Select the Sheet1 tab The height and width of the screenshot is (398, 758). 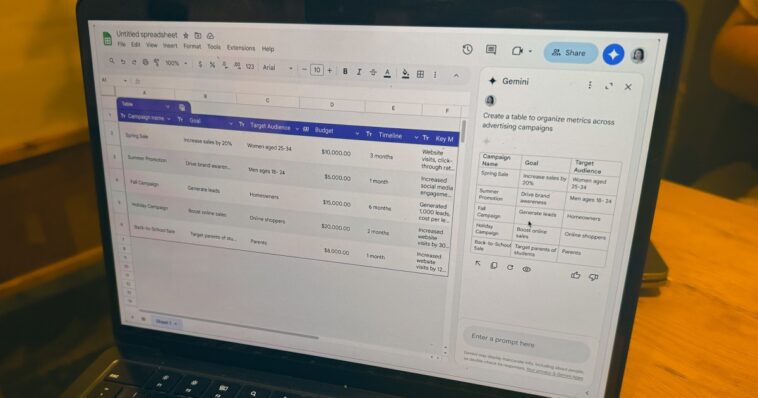(x=166, y=322)
